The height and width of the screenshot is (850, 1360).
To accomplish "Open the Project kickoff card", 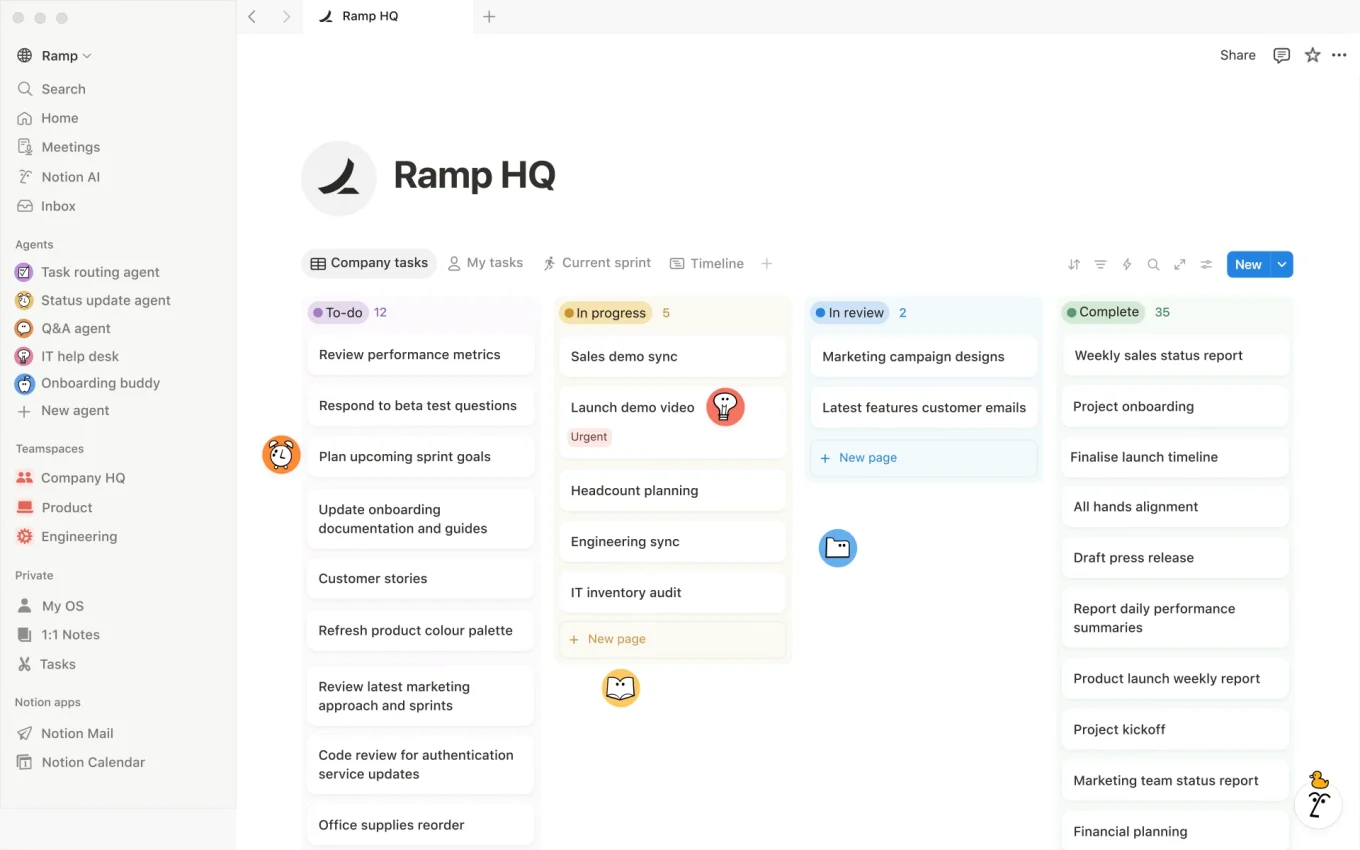I will 1176,730.
